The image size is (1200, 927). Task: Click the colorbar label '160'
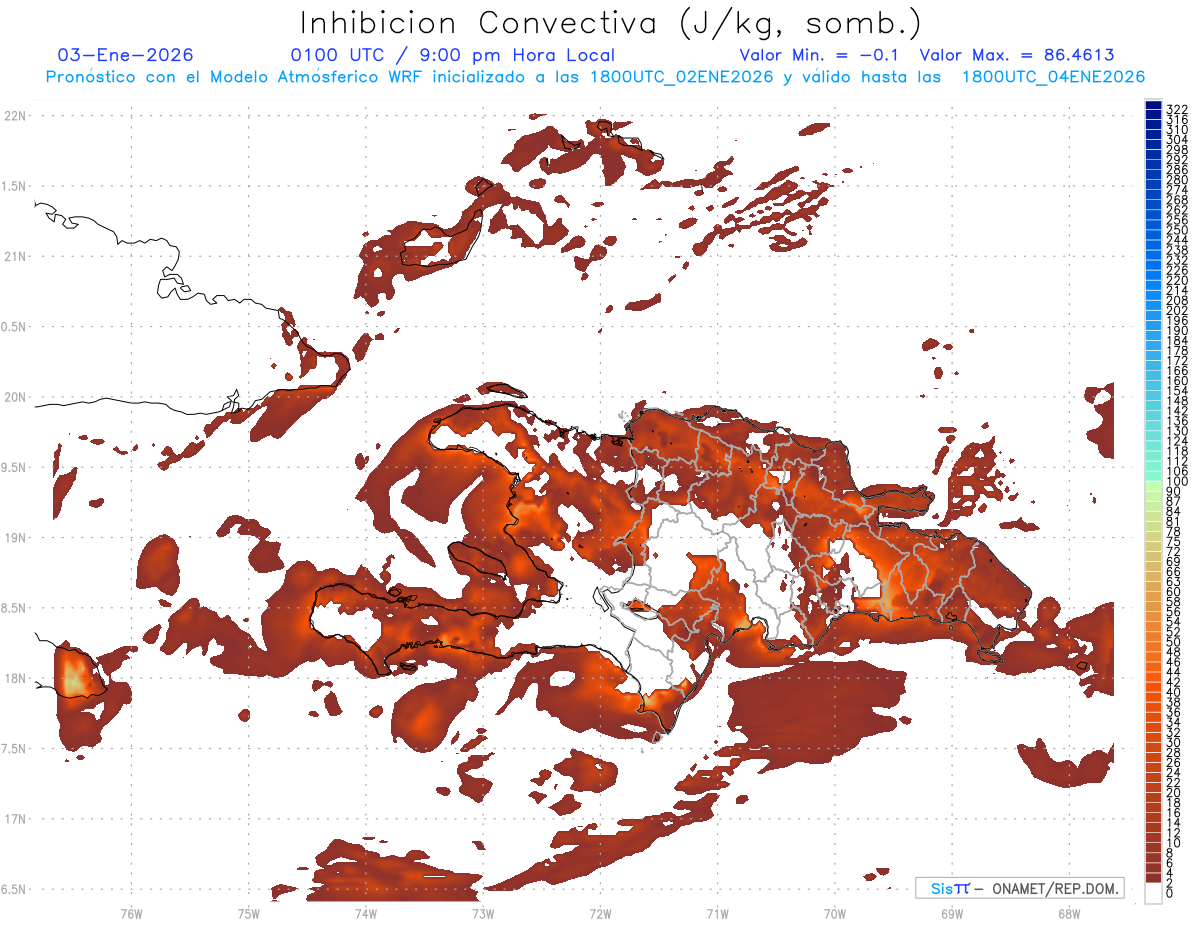coord(1178,381)
